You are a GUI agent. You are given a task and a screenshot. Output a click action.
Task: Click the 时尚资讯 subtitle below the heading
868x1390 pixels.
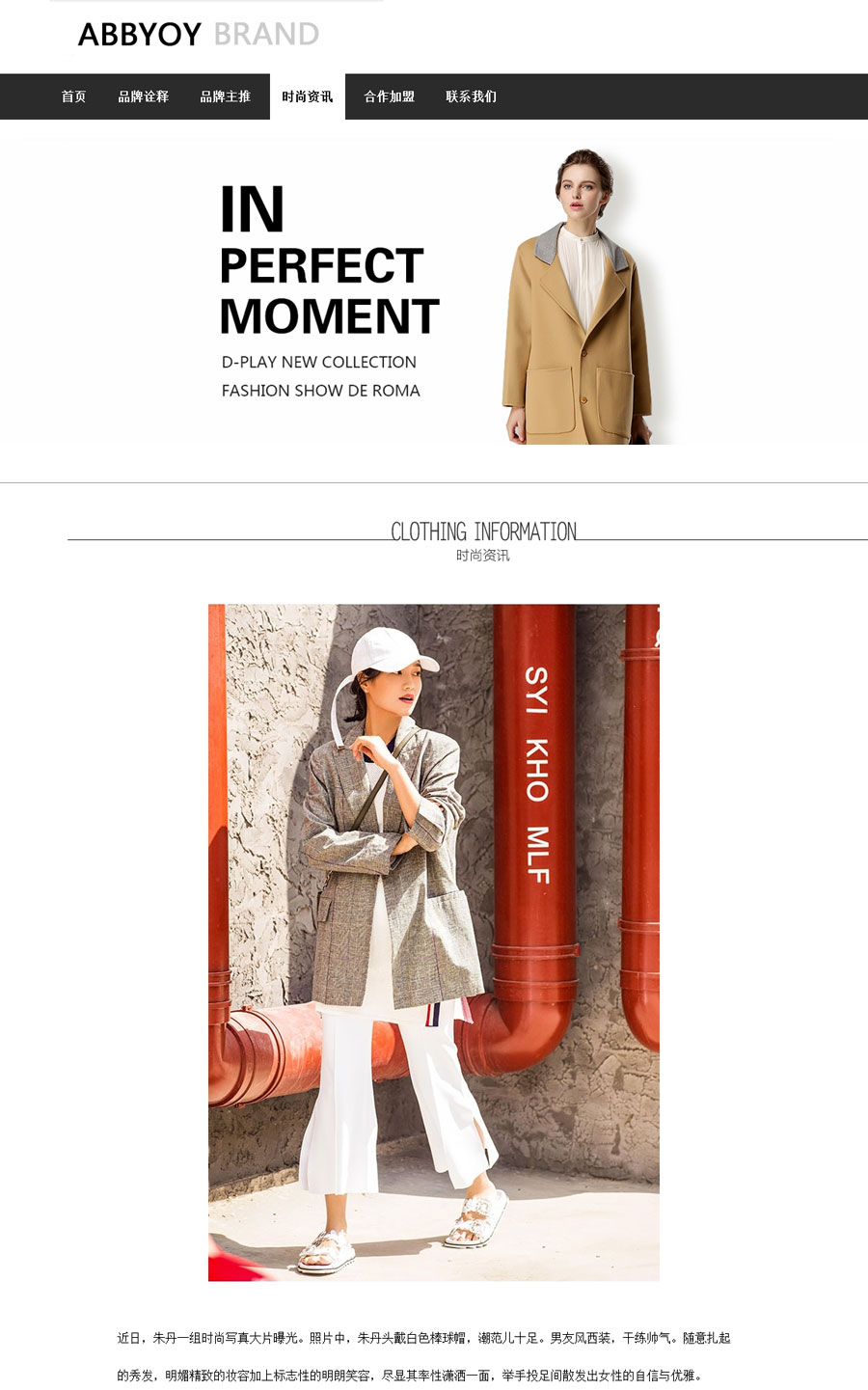click(483, 556)
